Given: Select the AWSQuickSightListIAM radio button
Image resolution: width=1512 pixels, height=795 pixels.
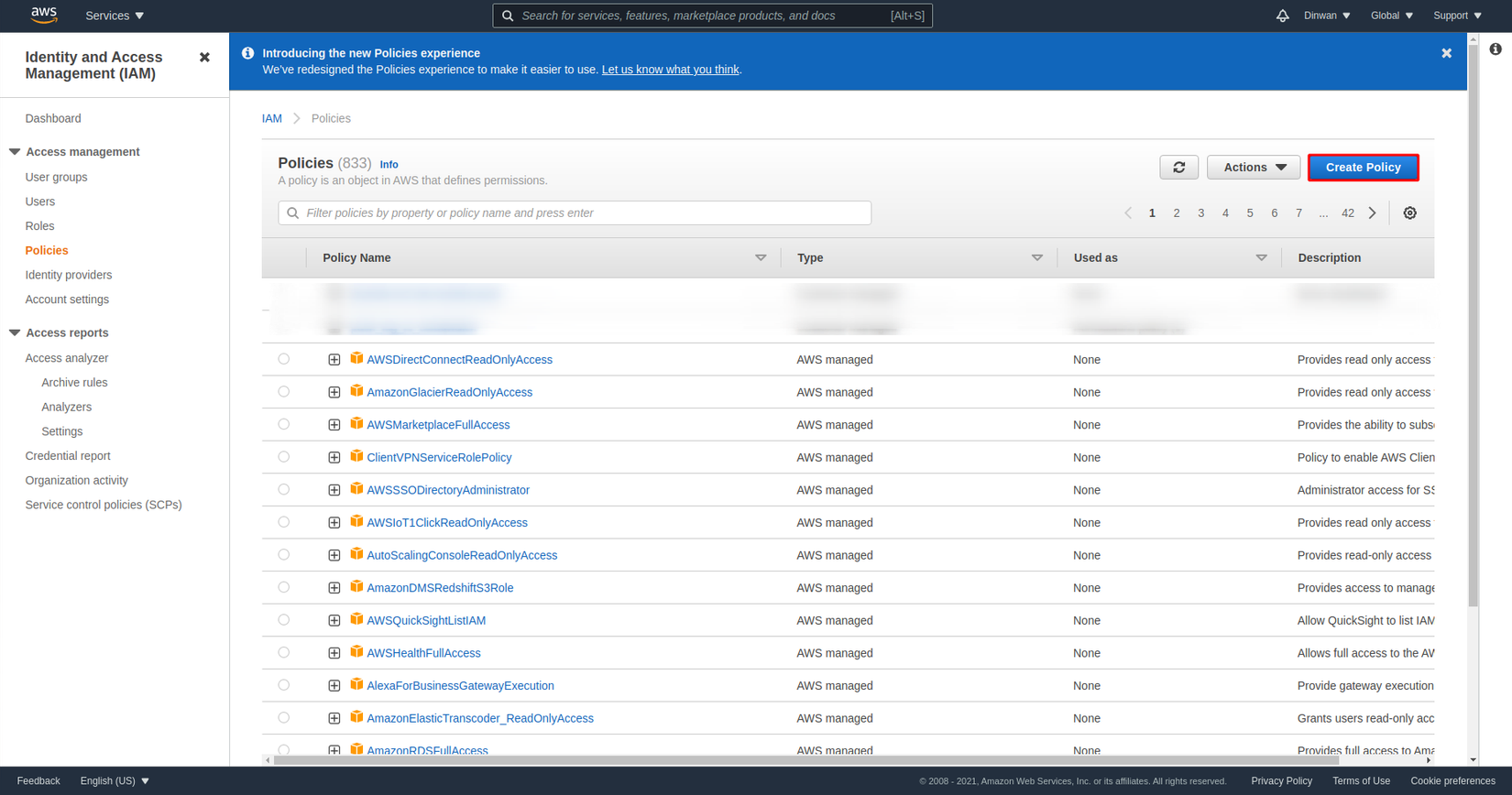Looking at the screenshot, I should 284,620.
